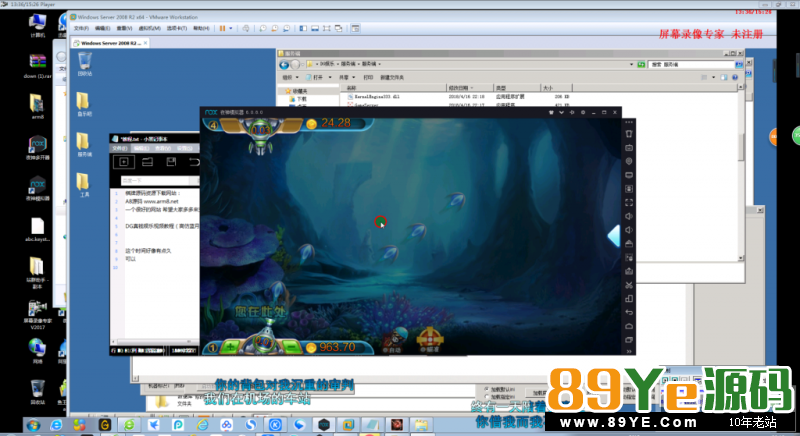The image size is (800, 436).
Task: Open the black G icon on taskbar
Action: (x=105, y=425)
